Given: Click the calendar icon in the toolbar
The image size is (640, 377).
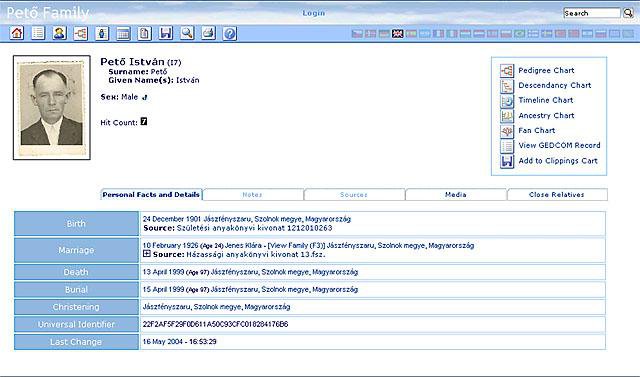Looking at the screenshot, I should click(x=123, y=33).
